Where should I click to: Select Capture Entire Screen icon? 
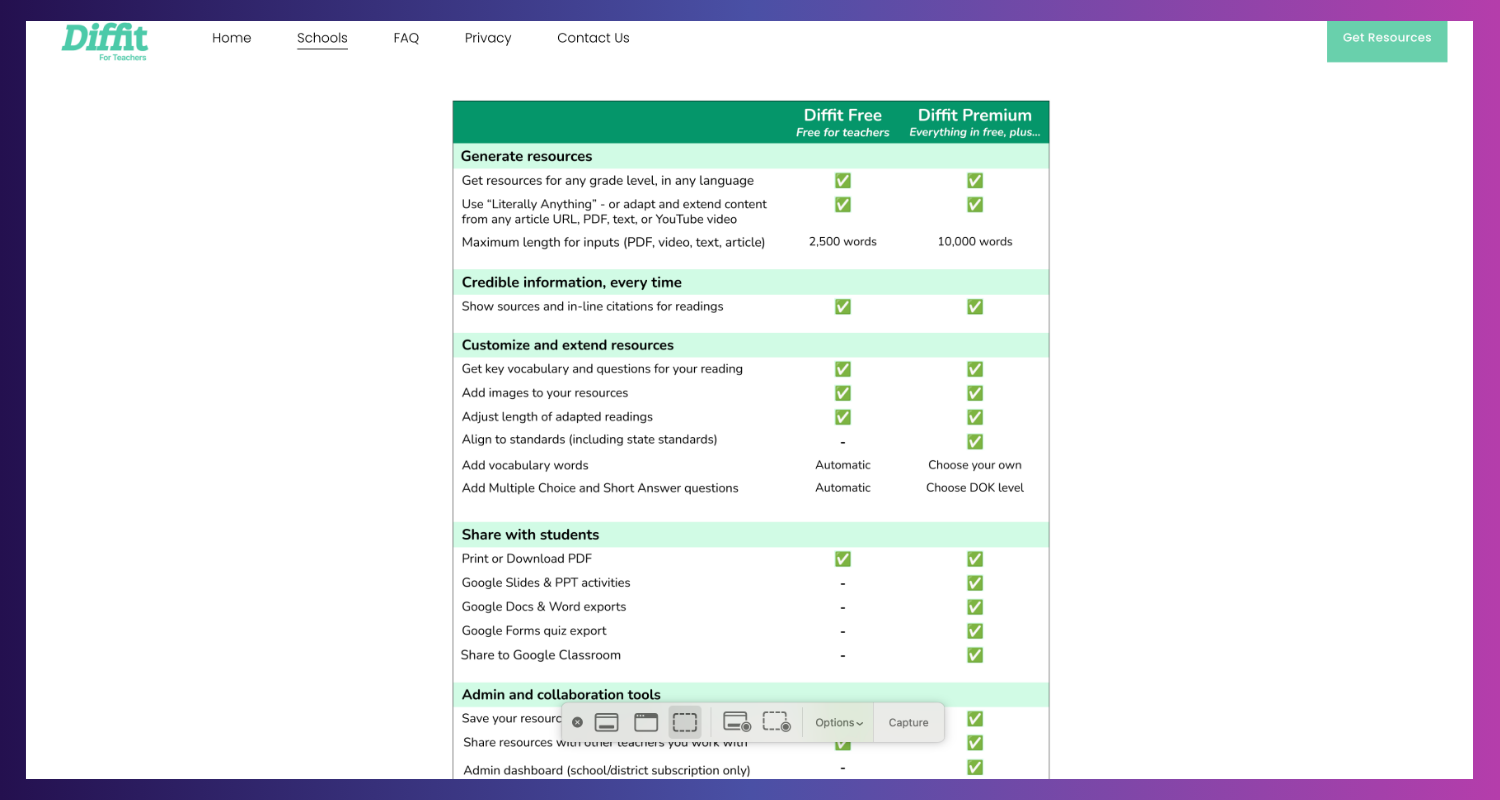coord(606,722)
